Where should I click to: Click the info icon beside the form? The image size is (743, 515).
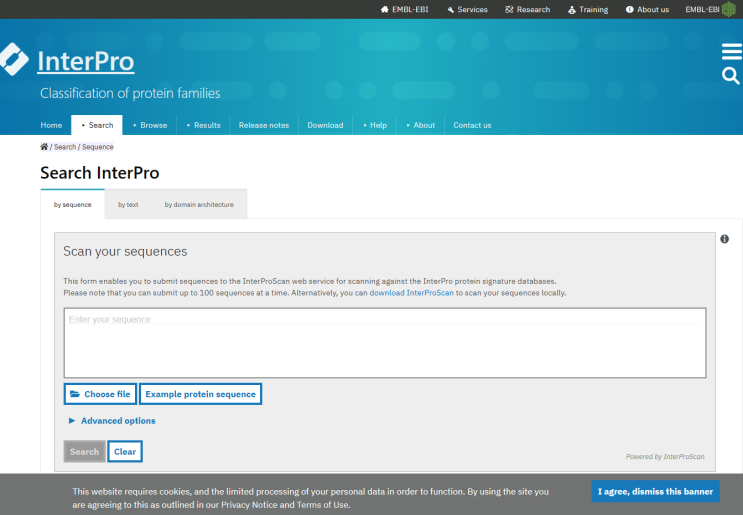coord(724,239)
